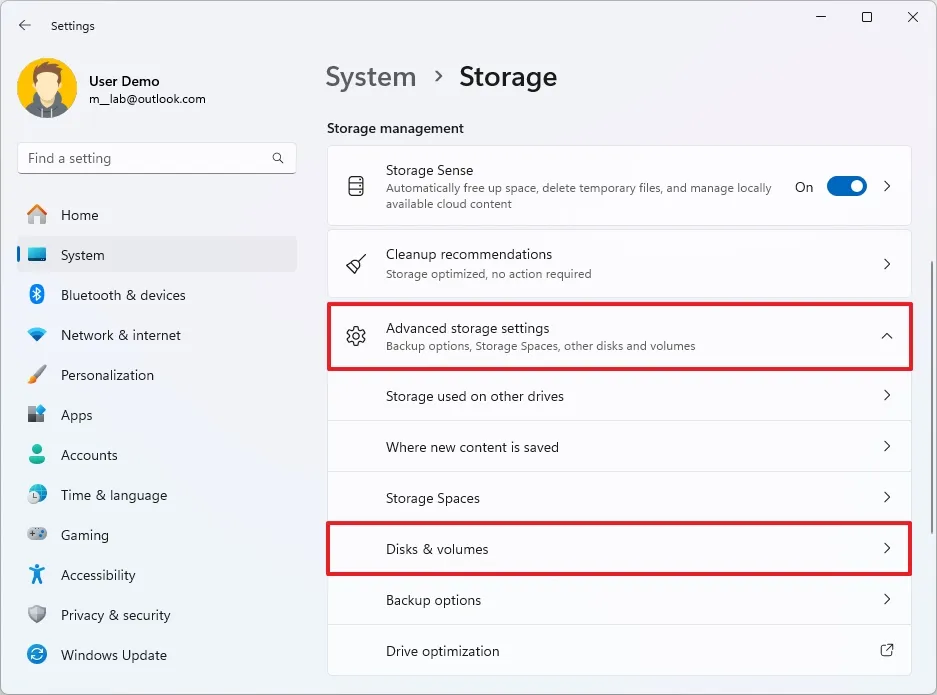This screenshot has width=937, height=695.
Task: Turn off the Storage Sense toggle
Action: coord(846,187)
